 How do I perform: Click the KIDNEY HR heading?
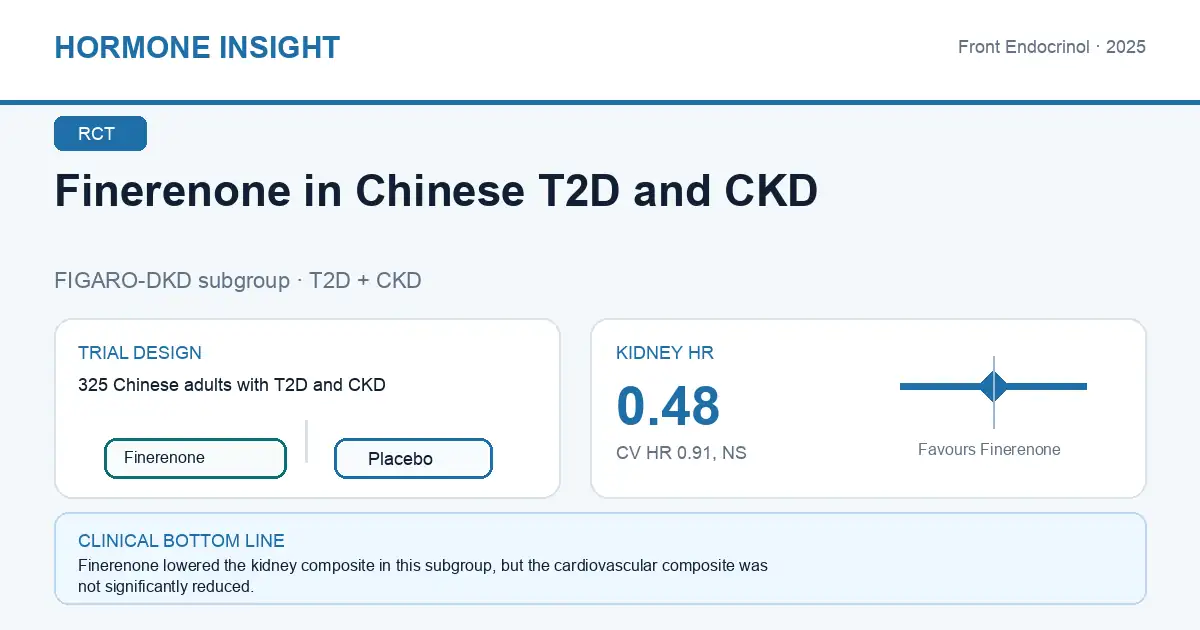click(x=665, y=353)
